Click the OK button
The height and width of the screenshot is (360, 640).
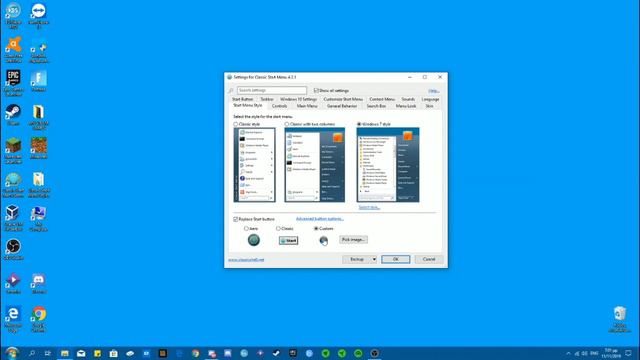pyautogui.click(x=396, y=259)
